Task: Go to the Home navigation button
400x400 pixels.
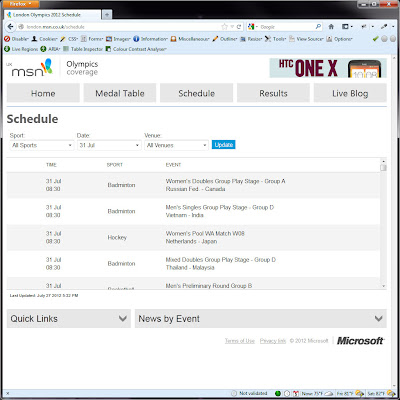Action: click(x=43, y=93)
